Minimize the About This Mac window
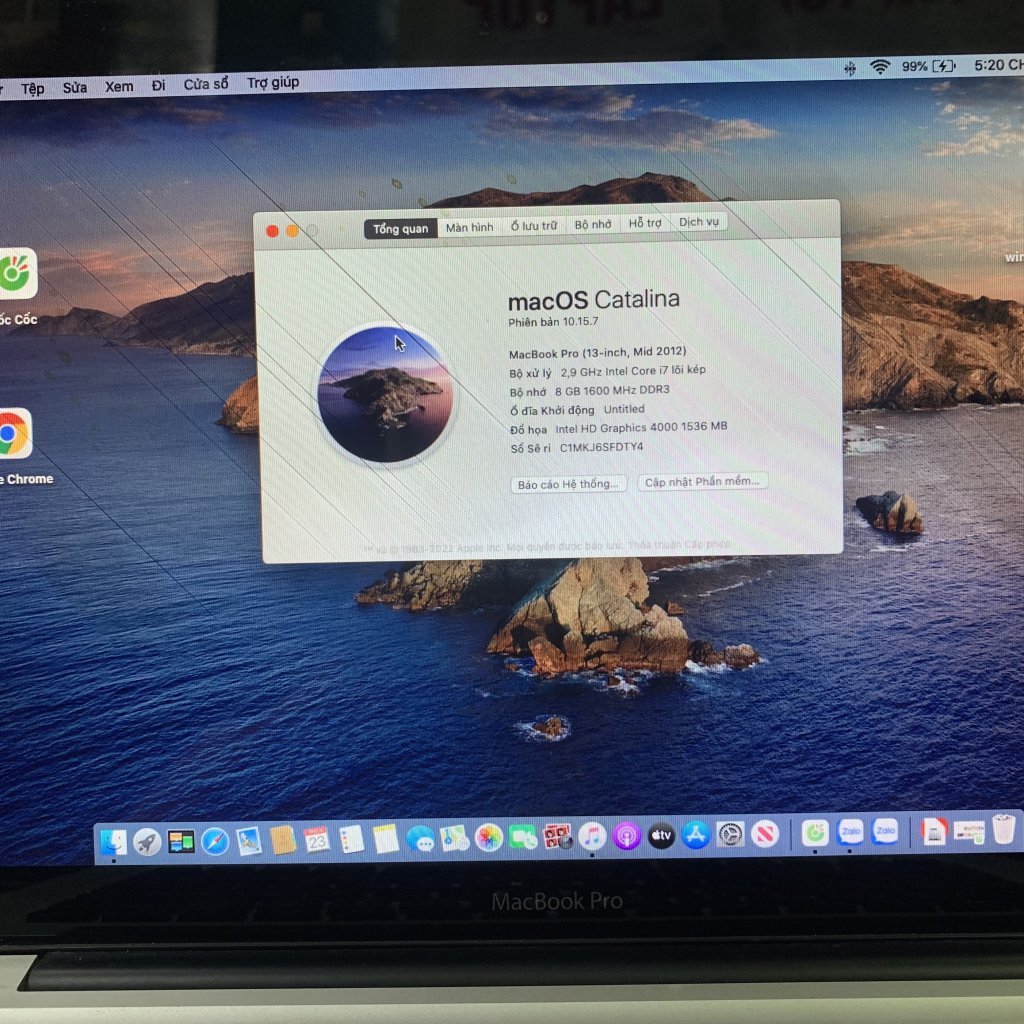 (x=293, y=230)
